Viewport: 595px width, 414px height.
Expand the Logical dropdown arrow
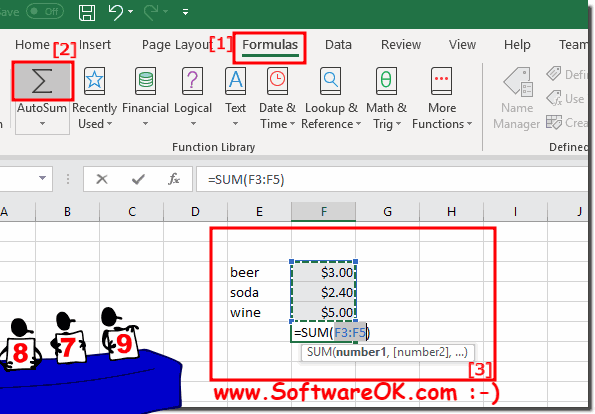pyautogui.click(x=193, y=124)
